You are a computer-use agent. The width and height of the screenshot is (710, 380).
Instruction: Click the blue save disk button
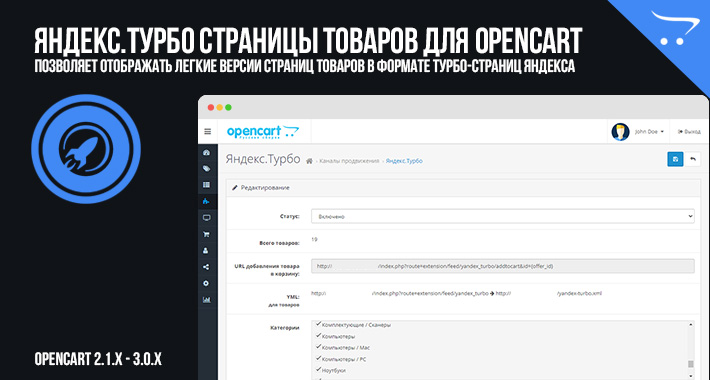[676, 159]
